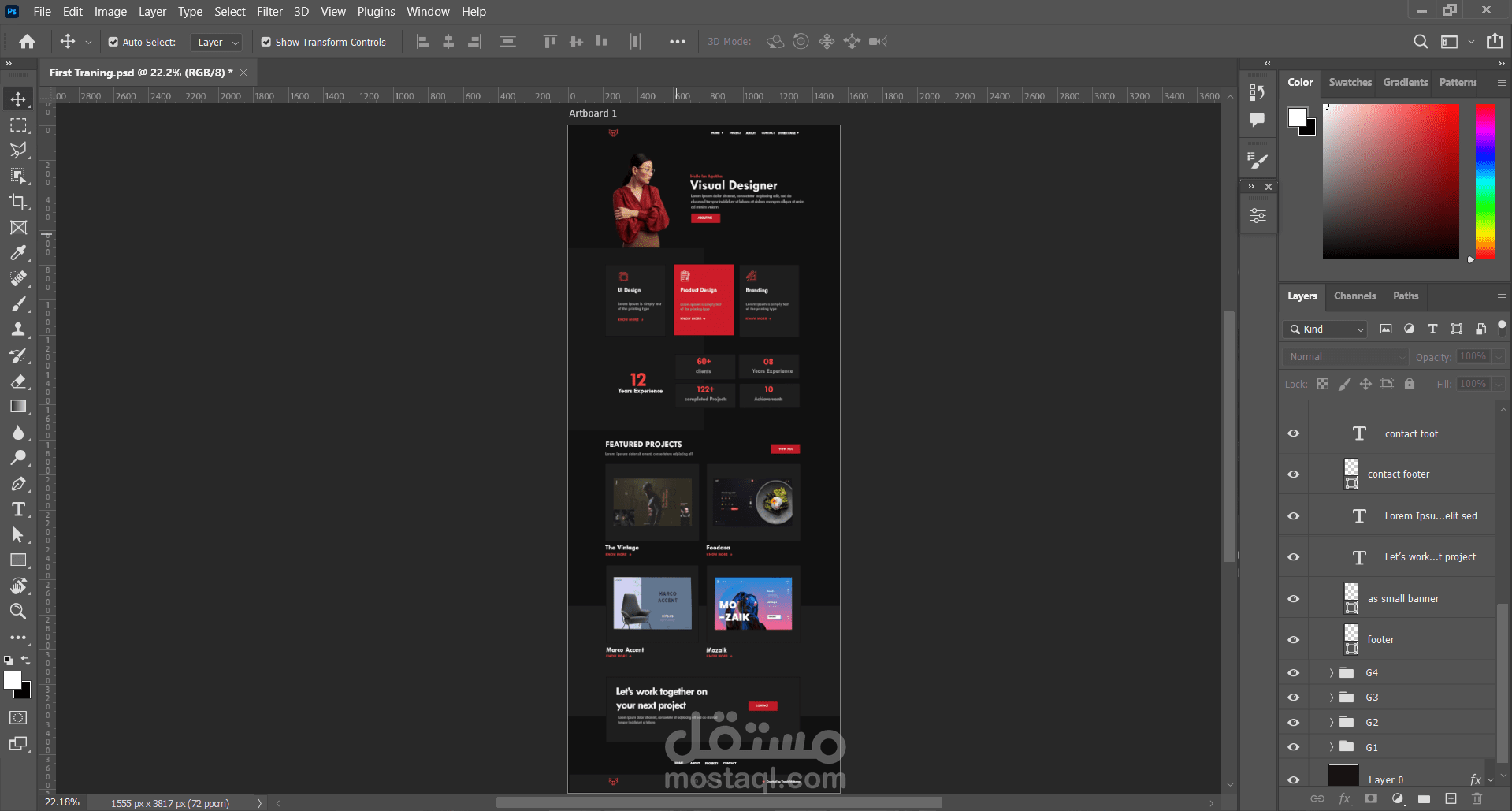Expand the G1 group
The image size is (1512, 811).
(x=1332, y=747)
